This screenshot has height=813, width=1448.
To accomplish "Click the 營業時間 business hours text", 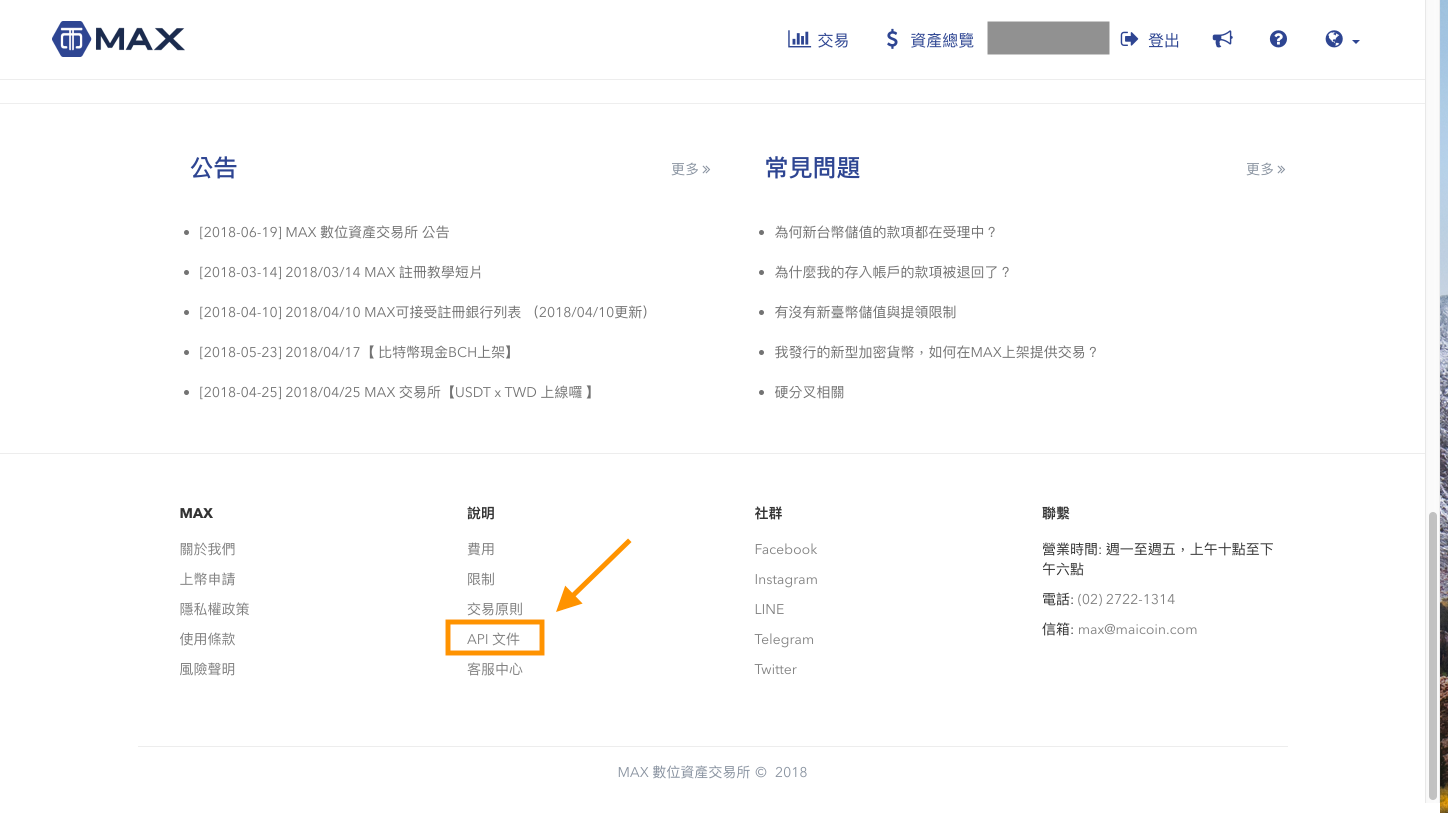I will click(x=1158, y=559).
